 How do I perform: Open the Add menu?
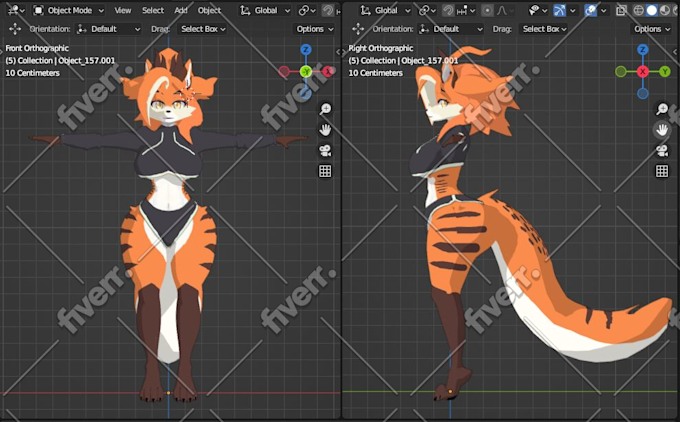(180, 10)
